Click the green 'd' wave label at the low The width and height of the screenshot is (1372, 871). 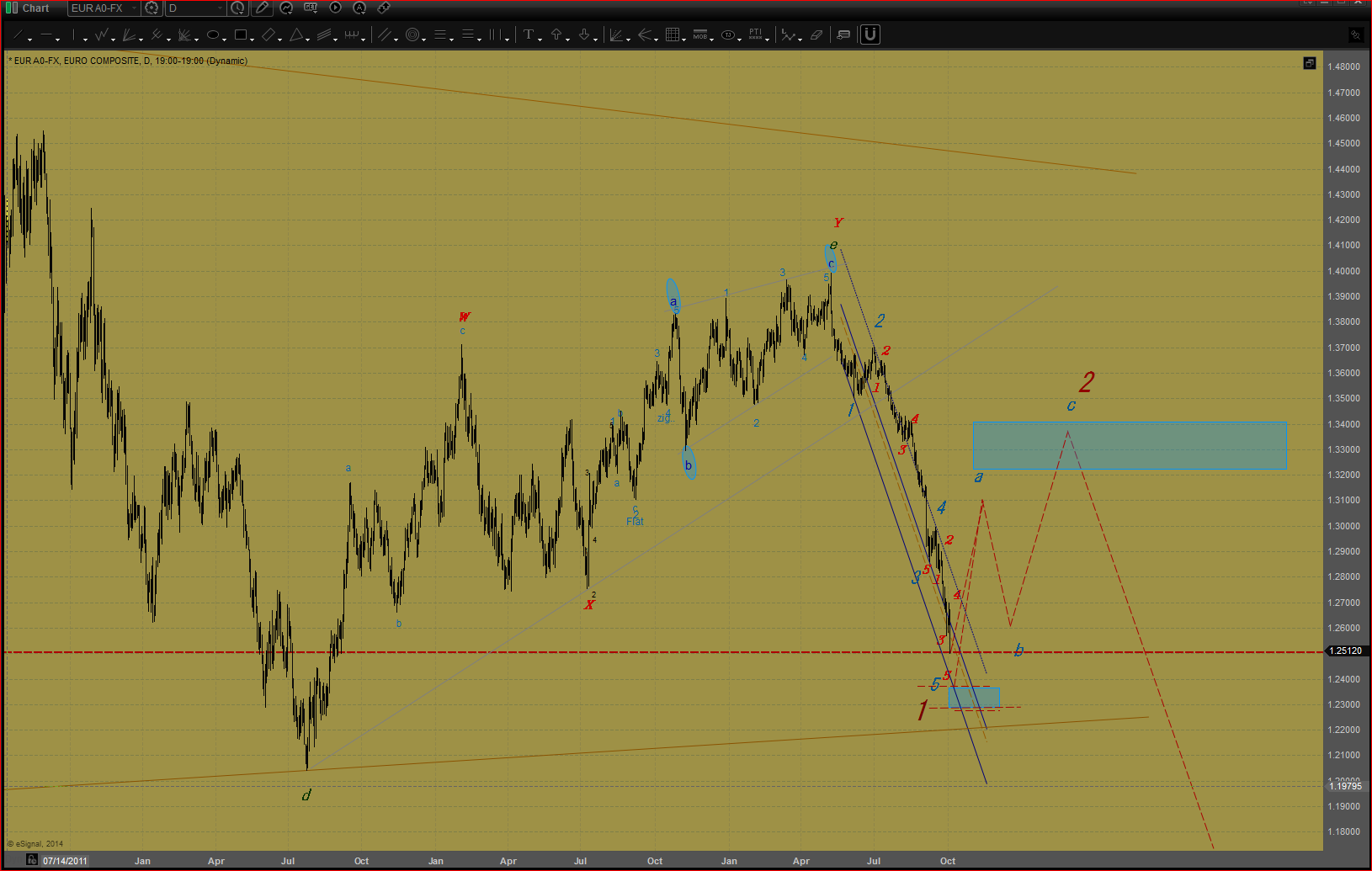coord(306,794)
